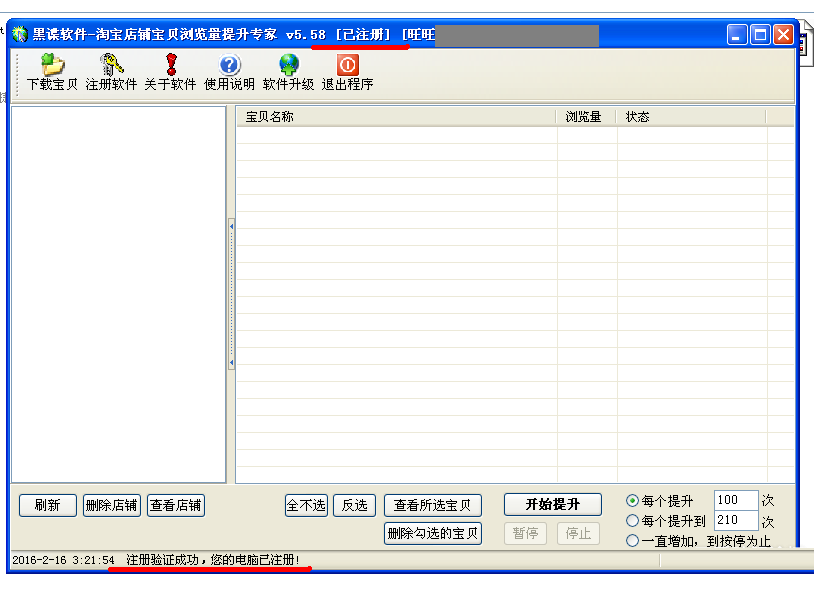Click the 100 times input field

pyautogui.click(x=735, y=500)
